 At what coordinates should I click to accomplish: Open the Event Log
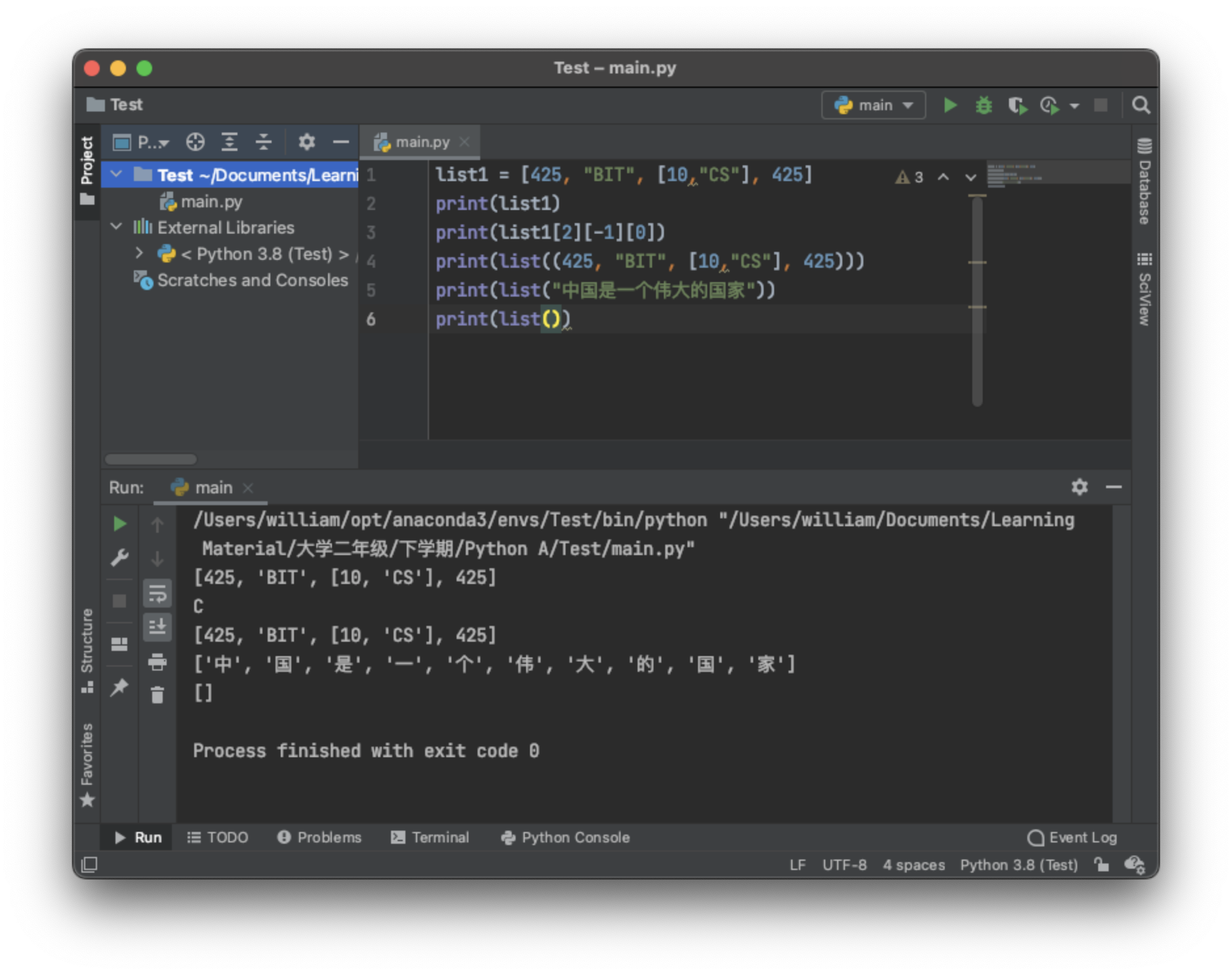pyautogui.click(x=1072, y=838)
